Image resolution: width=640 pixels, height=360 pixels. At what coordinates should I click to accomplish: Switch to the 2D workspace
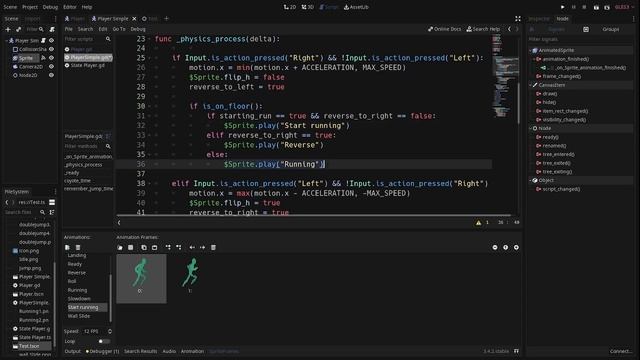tap(290, 7)
